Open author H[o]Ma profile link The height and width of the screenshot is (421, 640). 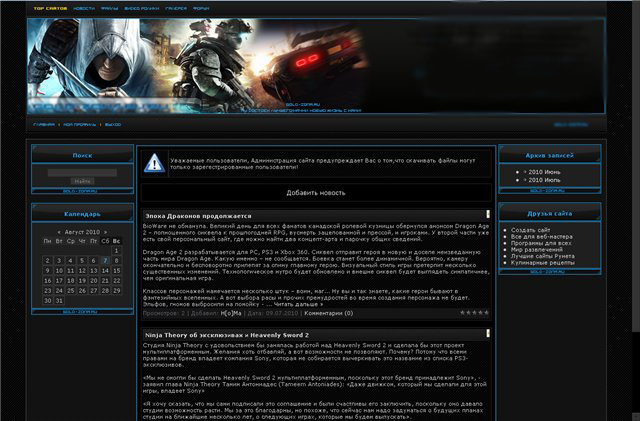click(231, 313)
